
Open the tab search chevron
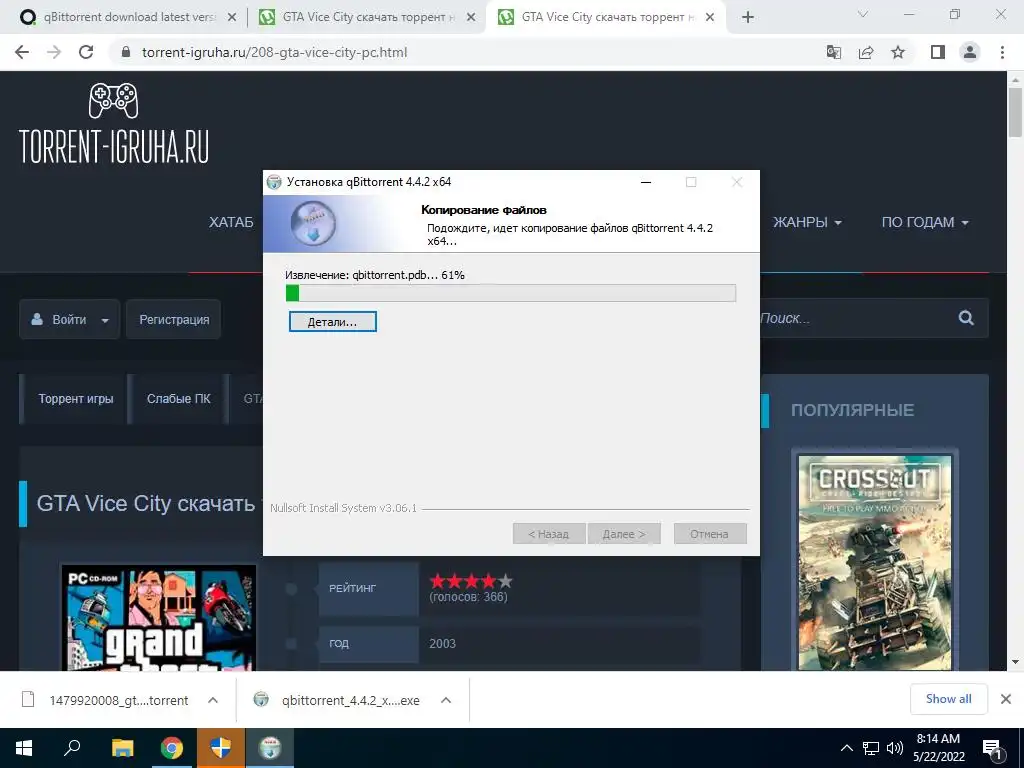tap(863, 14)
